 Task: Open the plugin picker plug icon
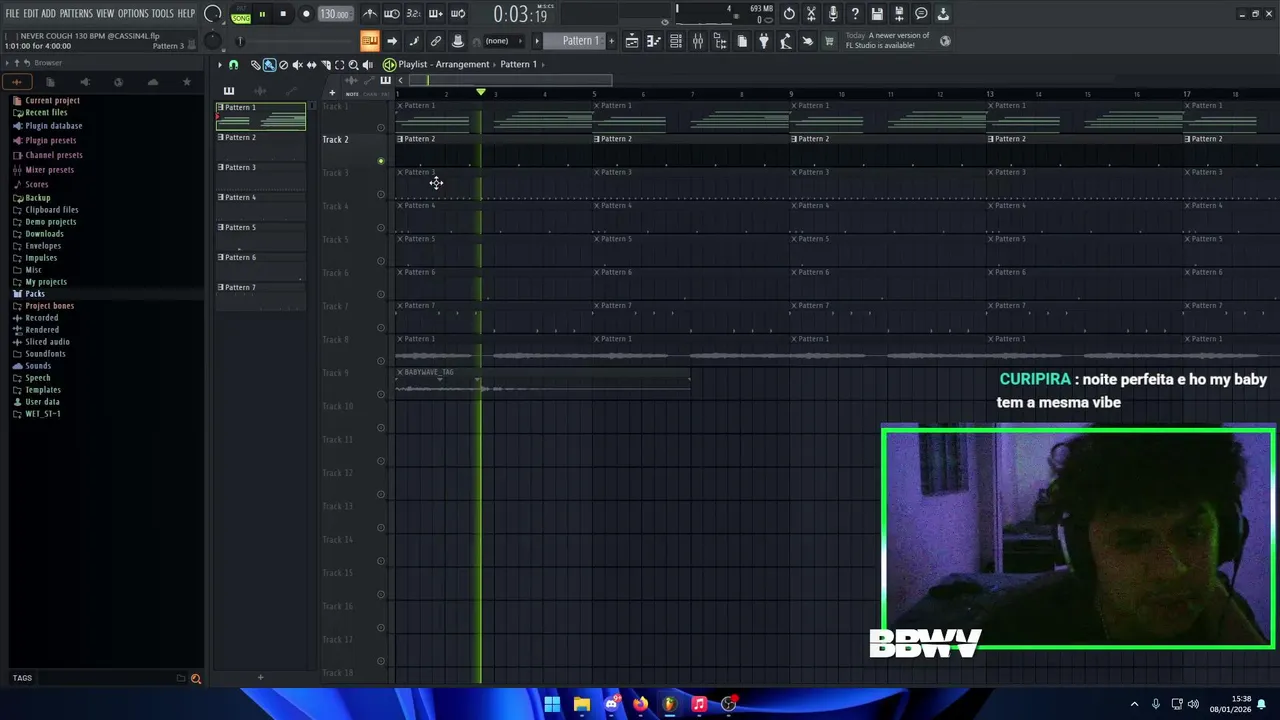click(x=764, y=41)
